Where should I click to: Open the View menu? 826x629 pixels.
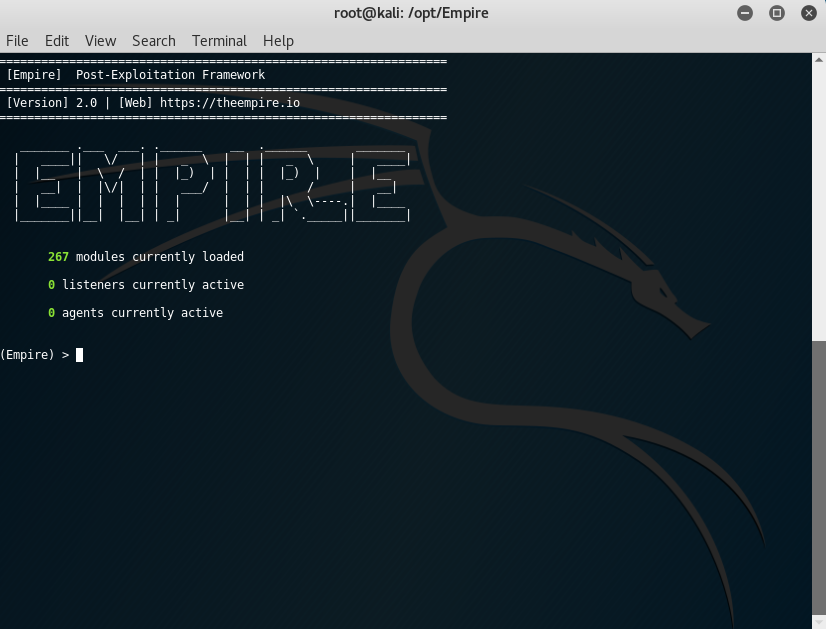click(x=100, y=41)
